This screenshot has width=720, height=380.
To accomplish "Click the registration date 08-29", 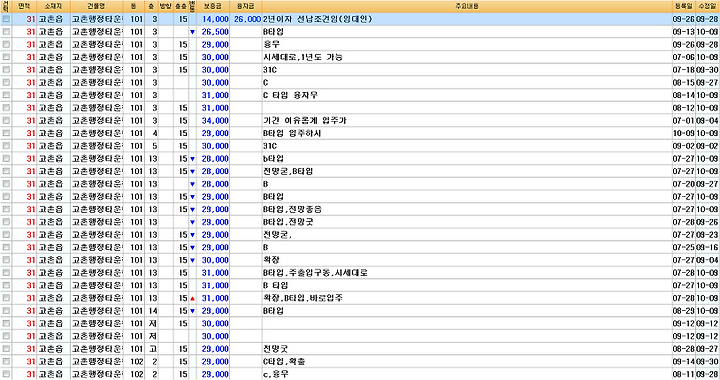I will pos(683,311).
